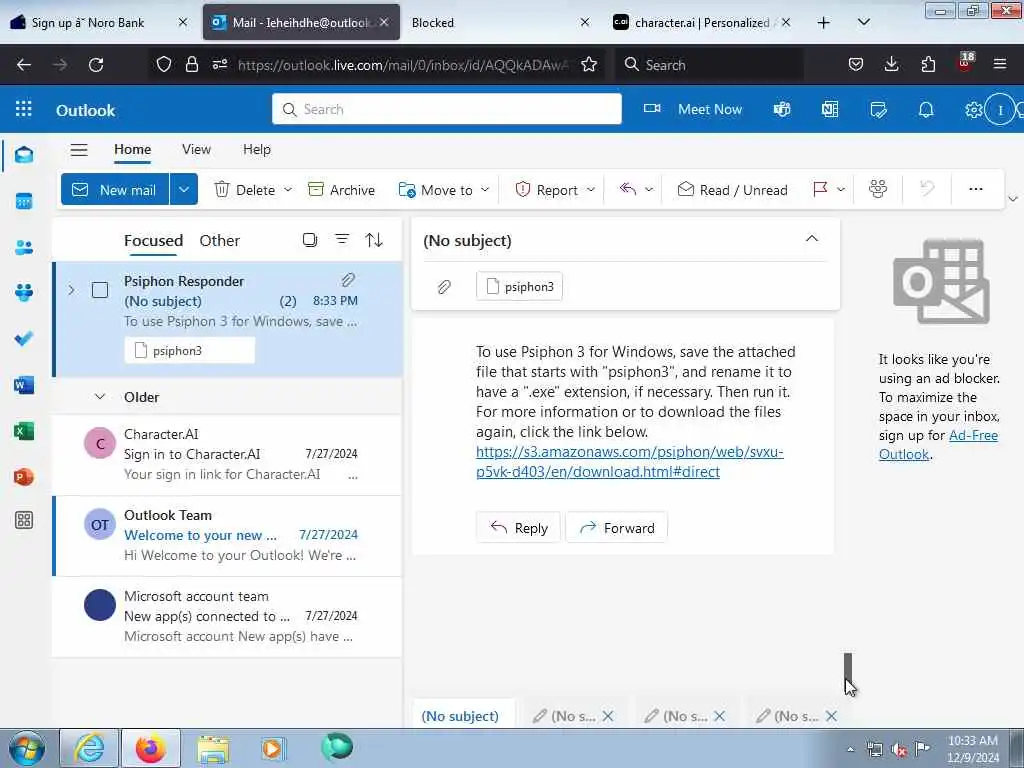Open More apps icon in sidebar
The height and width of the screenshot is (768, 1024).
coord(24,520)
